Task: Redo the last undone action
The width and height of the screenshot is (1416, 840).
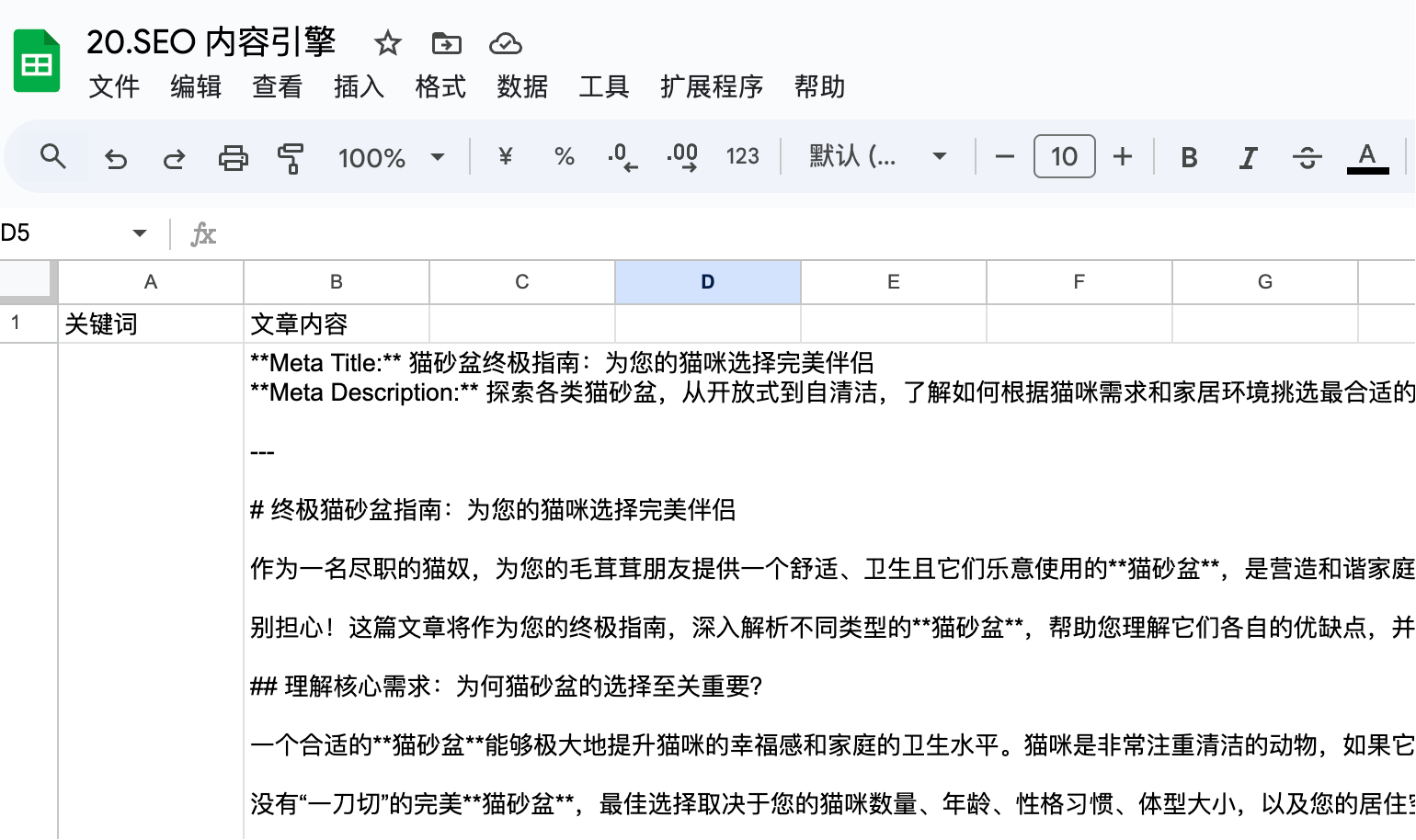Action: tap(174, 158)
